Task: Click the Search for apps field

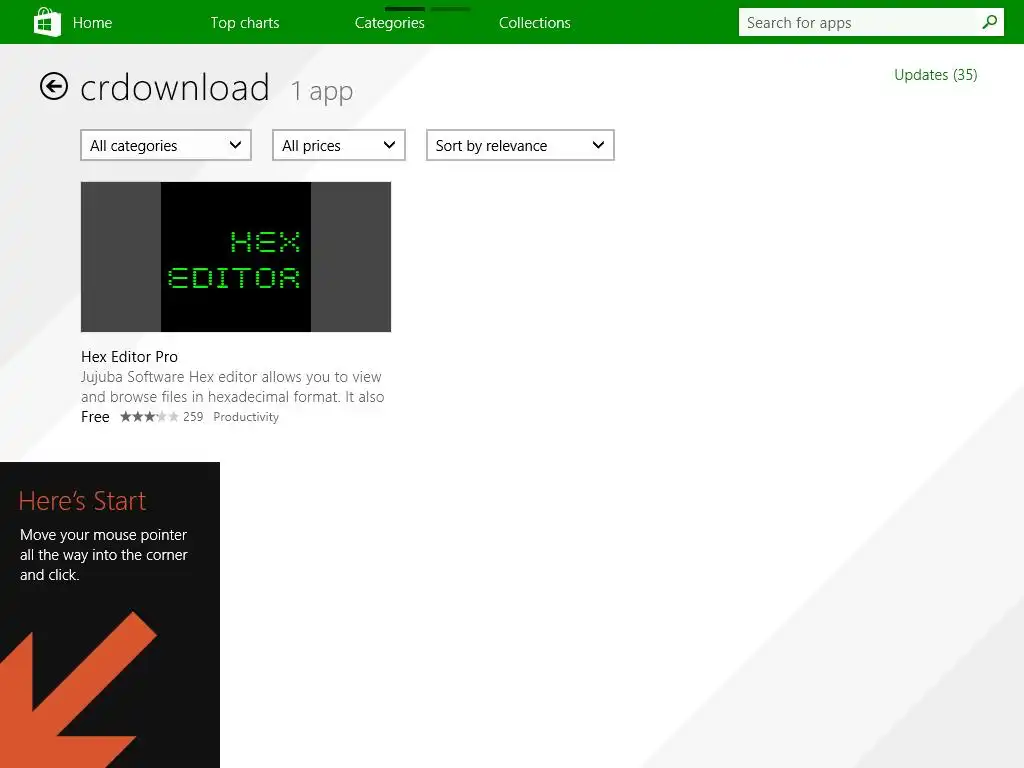Action: point(871,22)
